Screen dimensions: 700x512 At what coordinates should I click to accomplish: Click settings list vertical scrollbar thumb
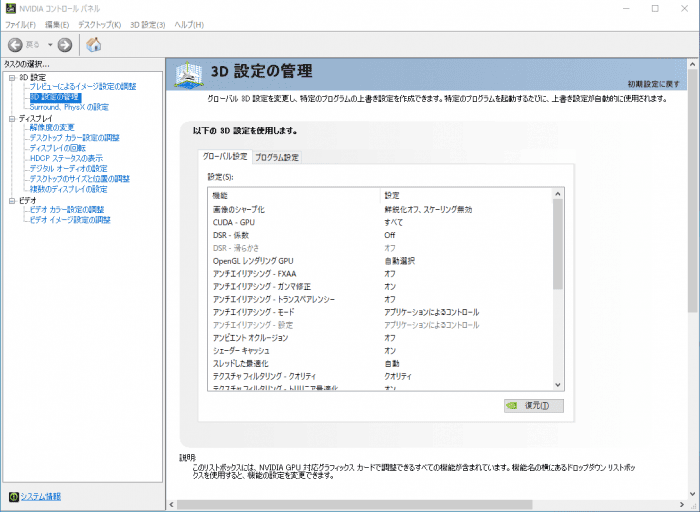click(x=558, y=244)
